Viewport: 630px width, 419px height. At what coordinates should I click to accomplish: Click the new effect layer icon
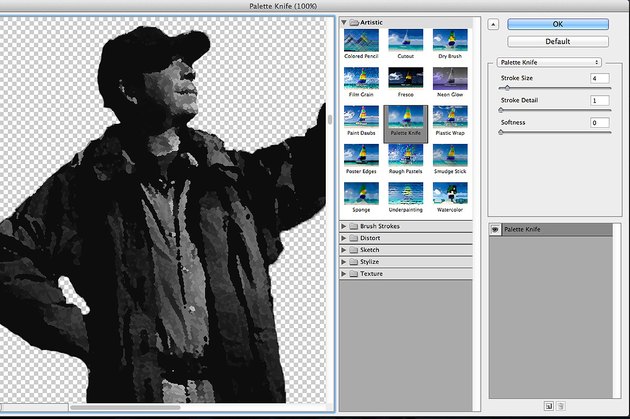coord(549,406)
